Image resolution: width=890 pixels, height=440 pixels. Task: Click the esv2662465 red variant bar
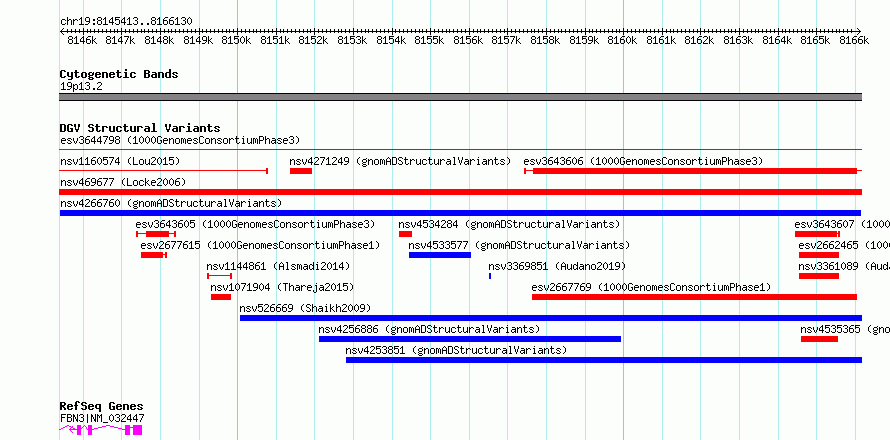(818, 255)
